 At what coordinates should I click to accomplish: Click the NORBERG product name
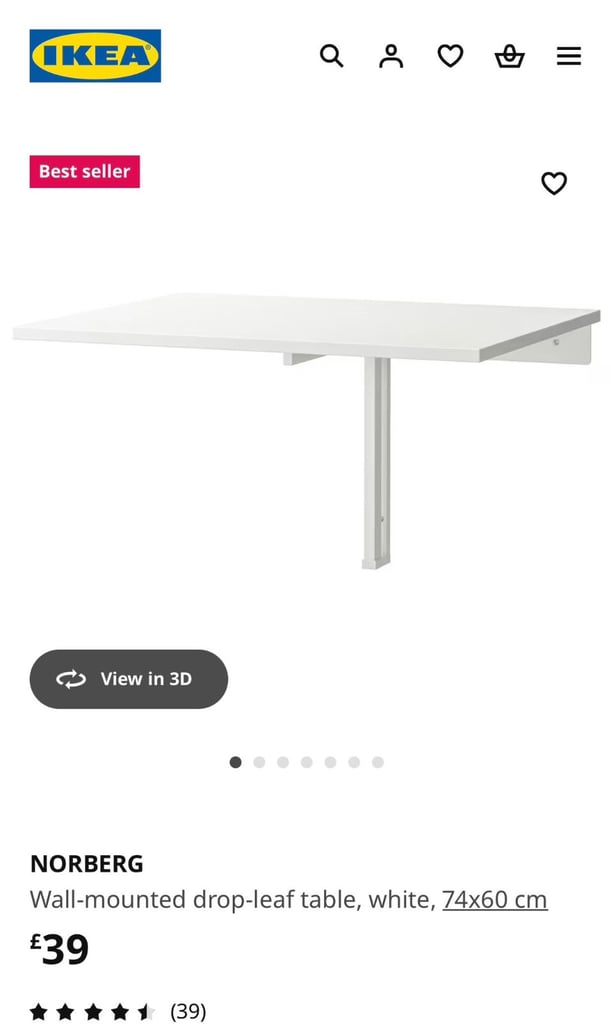[86, 863]
